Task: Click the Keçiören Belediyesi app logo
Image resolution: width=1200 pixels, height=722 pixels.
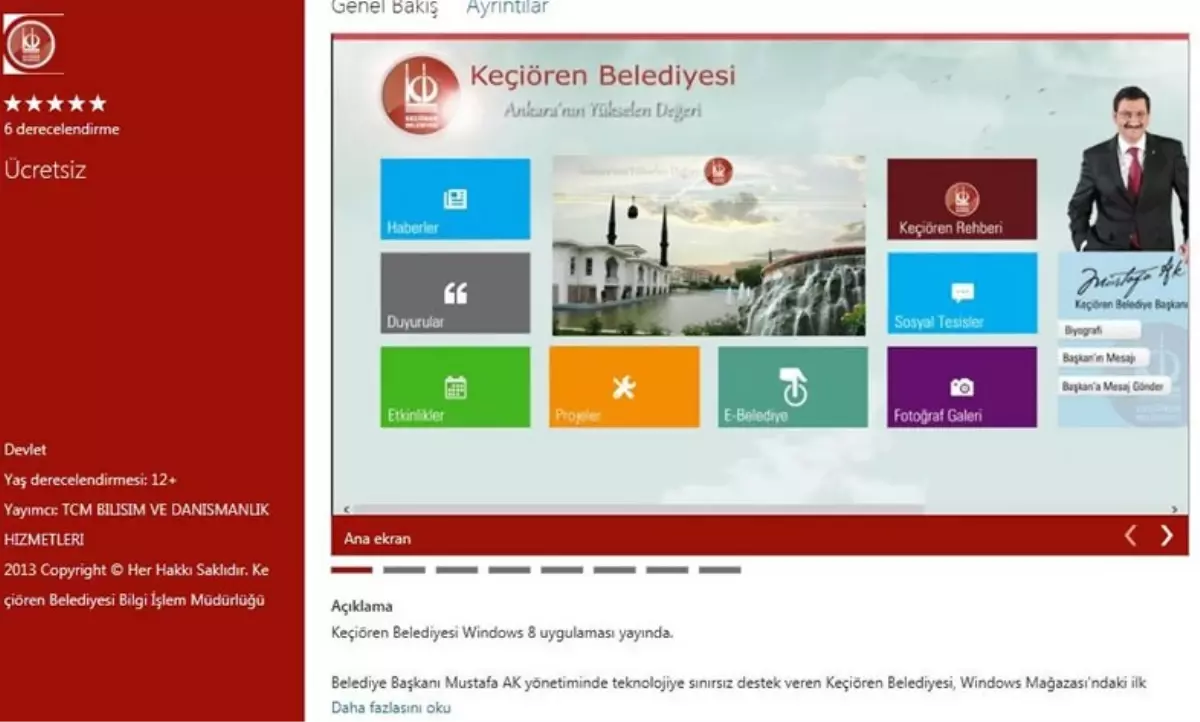Action: [32, 44]
